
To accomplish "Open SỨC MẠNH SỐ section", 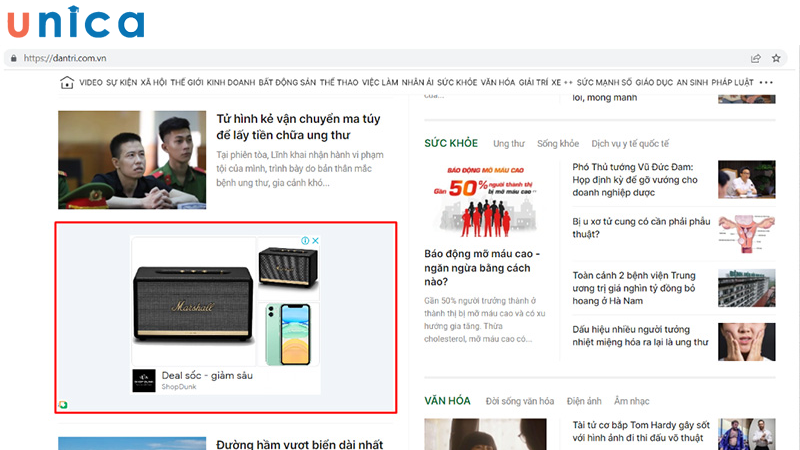I will [604, 82].
